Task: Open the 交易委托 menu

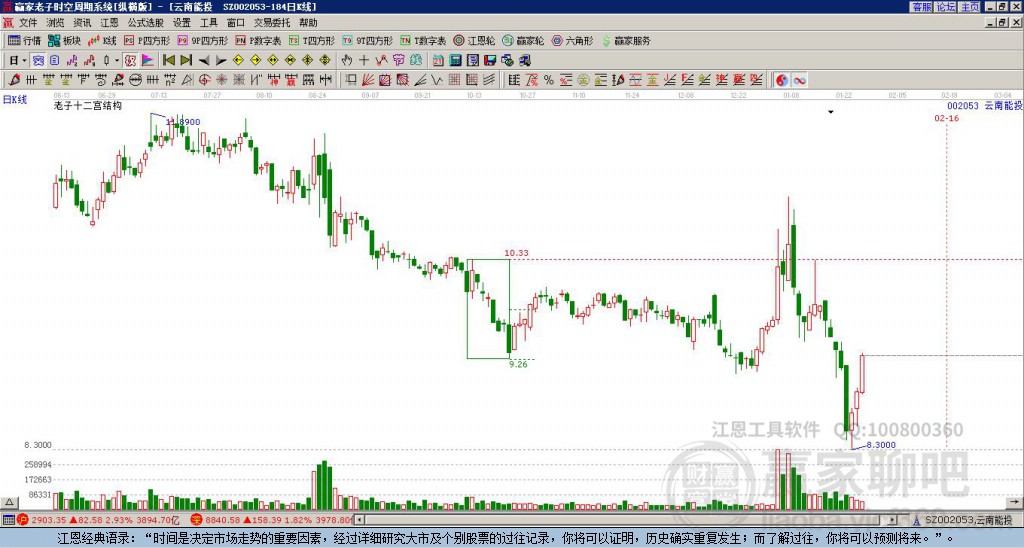Action: pos(272,23)
